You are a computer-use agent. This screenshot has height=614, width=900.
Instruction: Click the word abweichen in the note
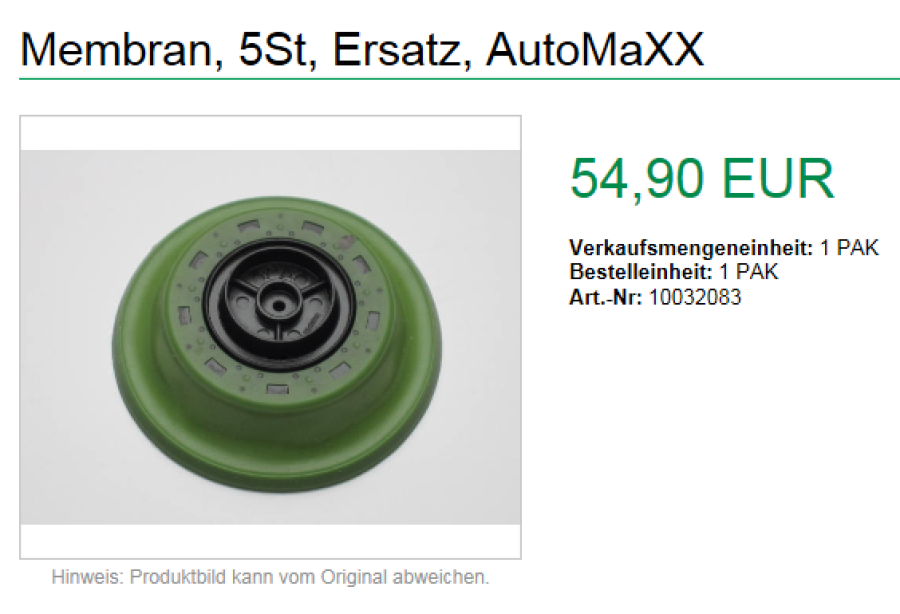pos(441,577)
